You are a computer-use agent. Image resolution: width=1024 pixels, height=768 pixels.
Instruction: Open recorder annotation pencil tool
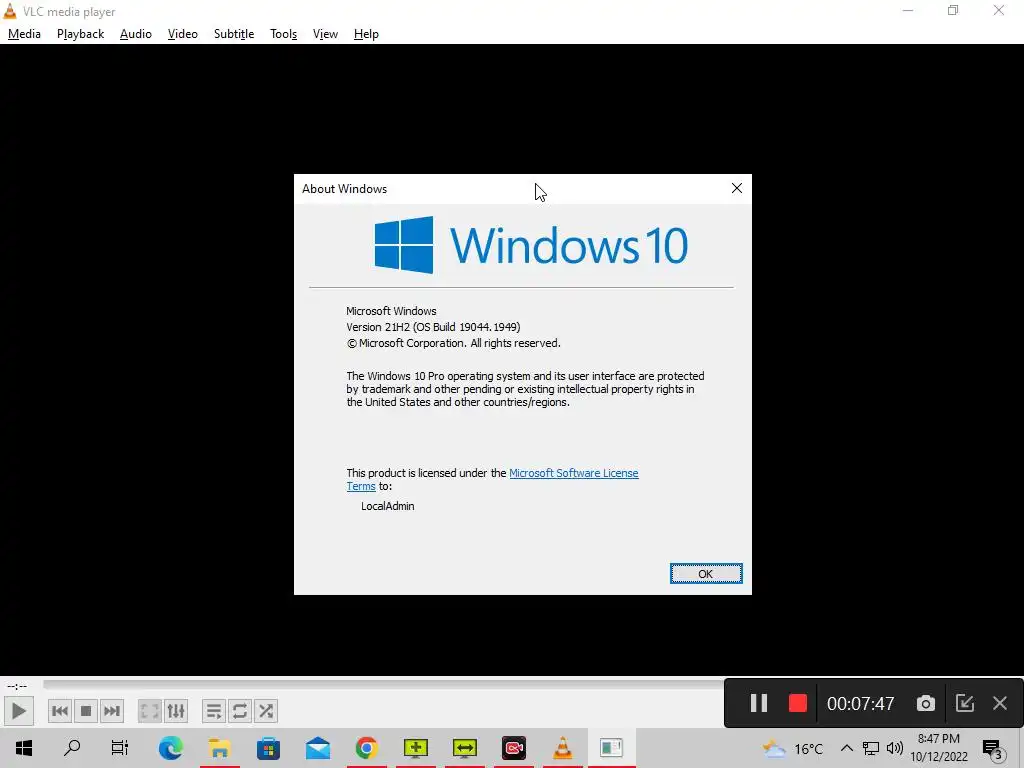point(965,703)
